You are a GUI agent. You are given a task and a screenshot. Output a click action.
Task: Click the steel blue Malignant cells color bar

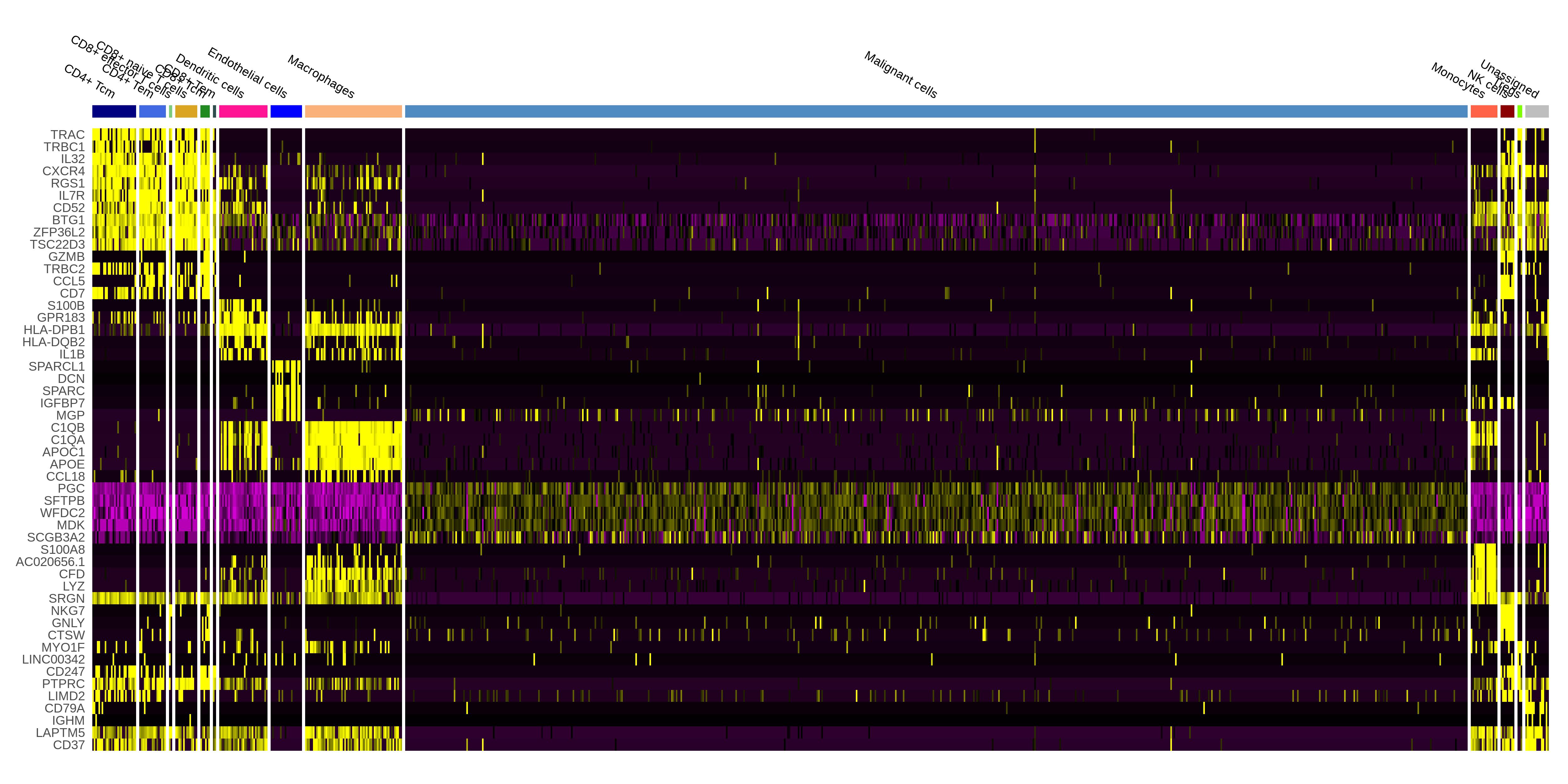click(936, 111)
